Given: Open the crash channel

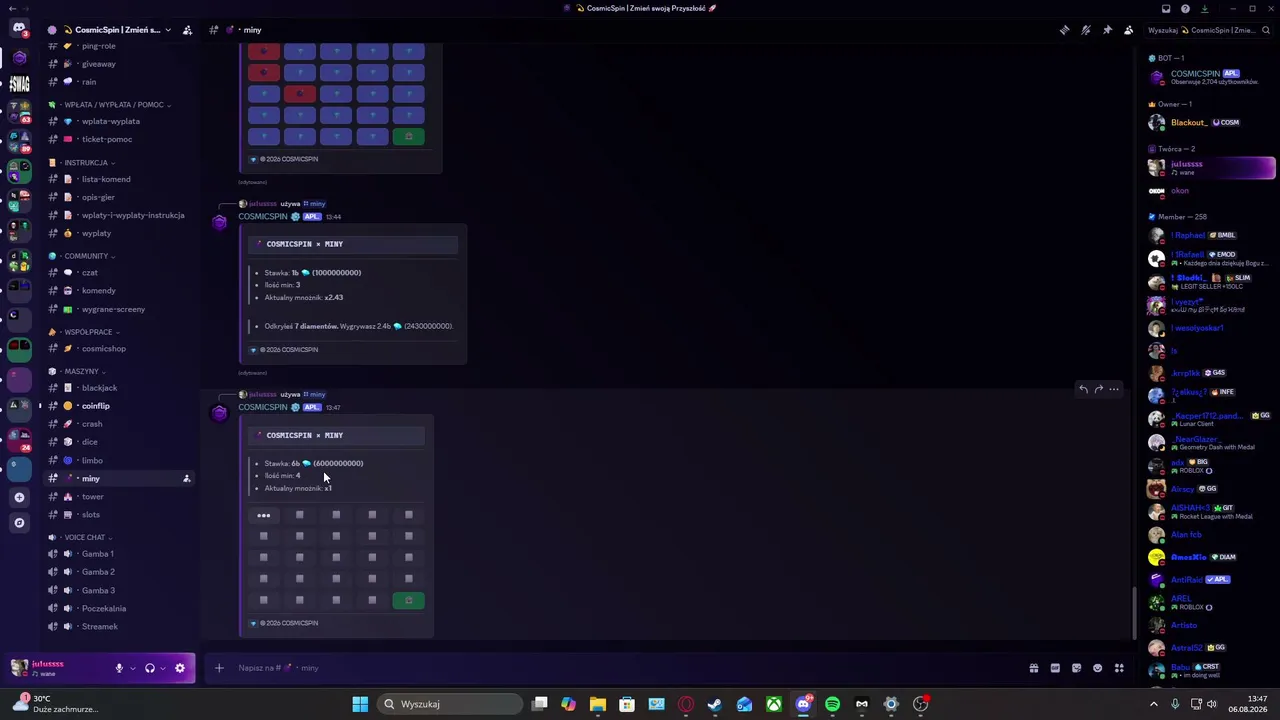Looking at the screenshot, I should coord(120,424).
